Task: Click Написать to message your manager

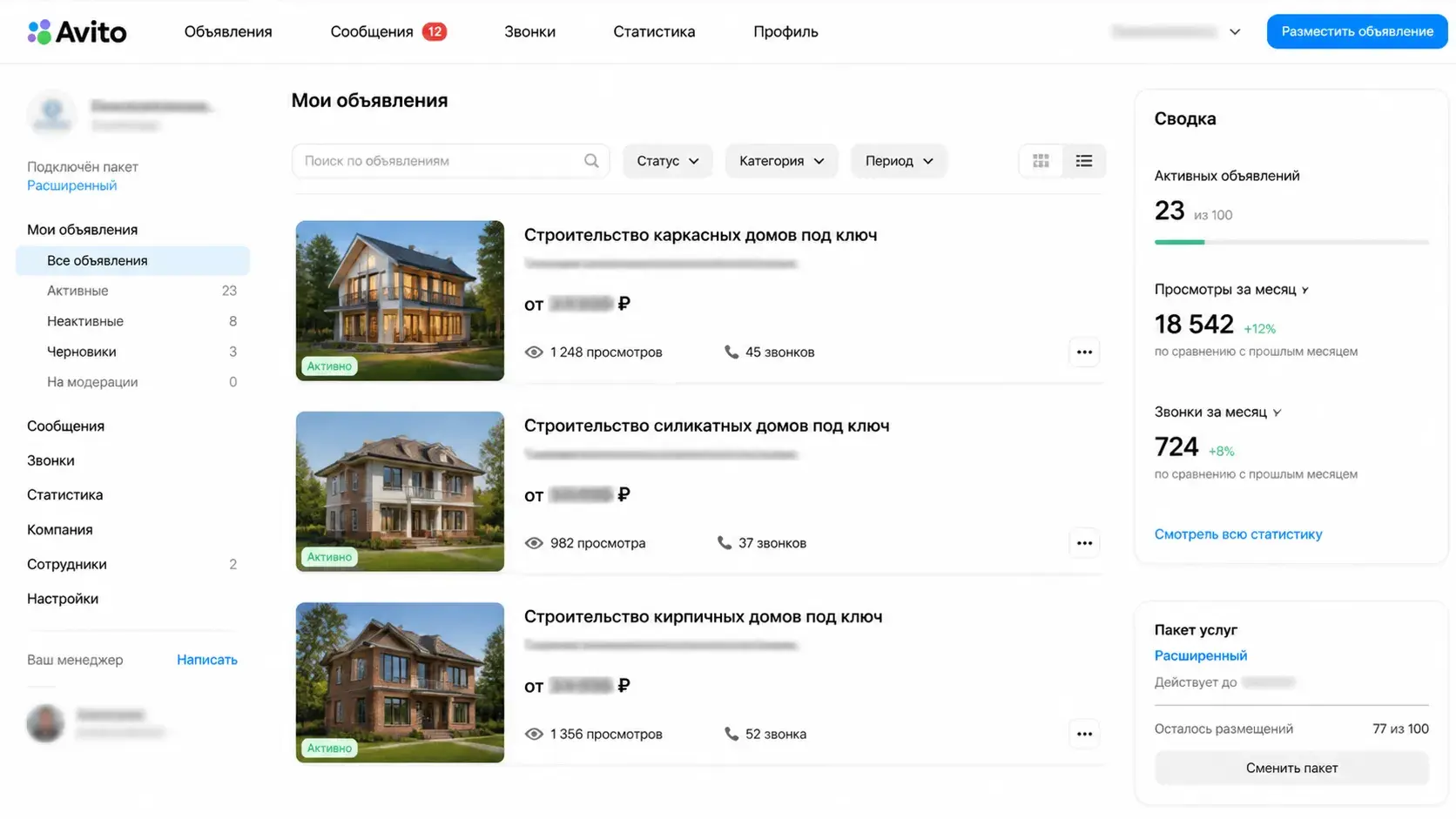Action: click(207, 660)
